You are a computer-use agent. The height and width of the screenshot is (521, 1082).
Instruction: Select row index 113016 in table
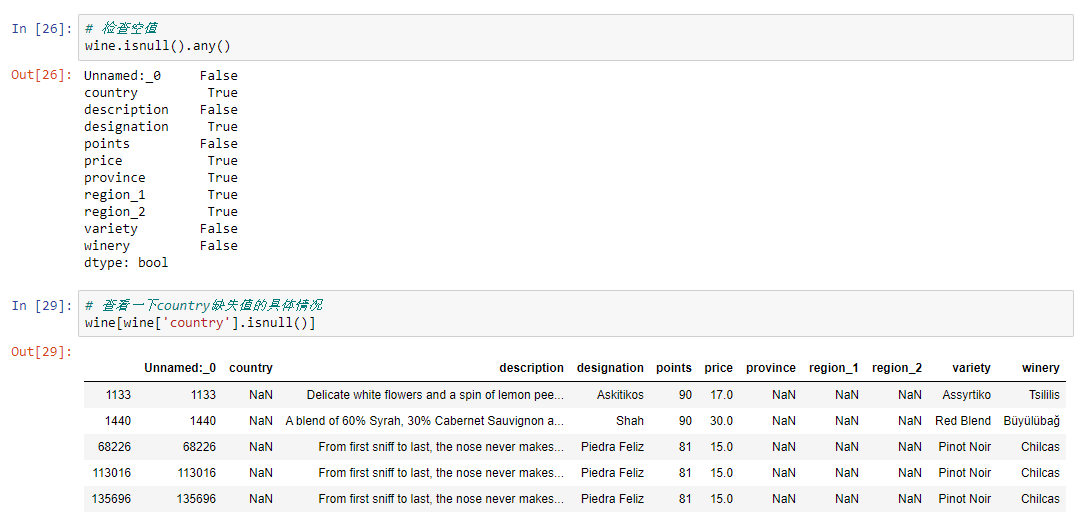pyautogui.click(x=112, y=473)
